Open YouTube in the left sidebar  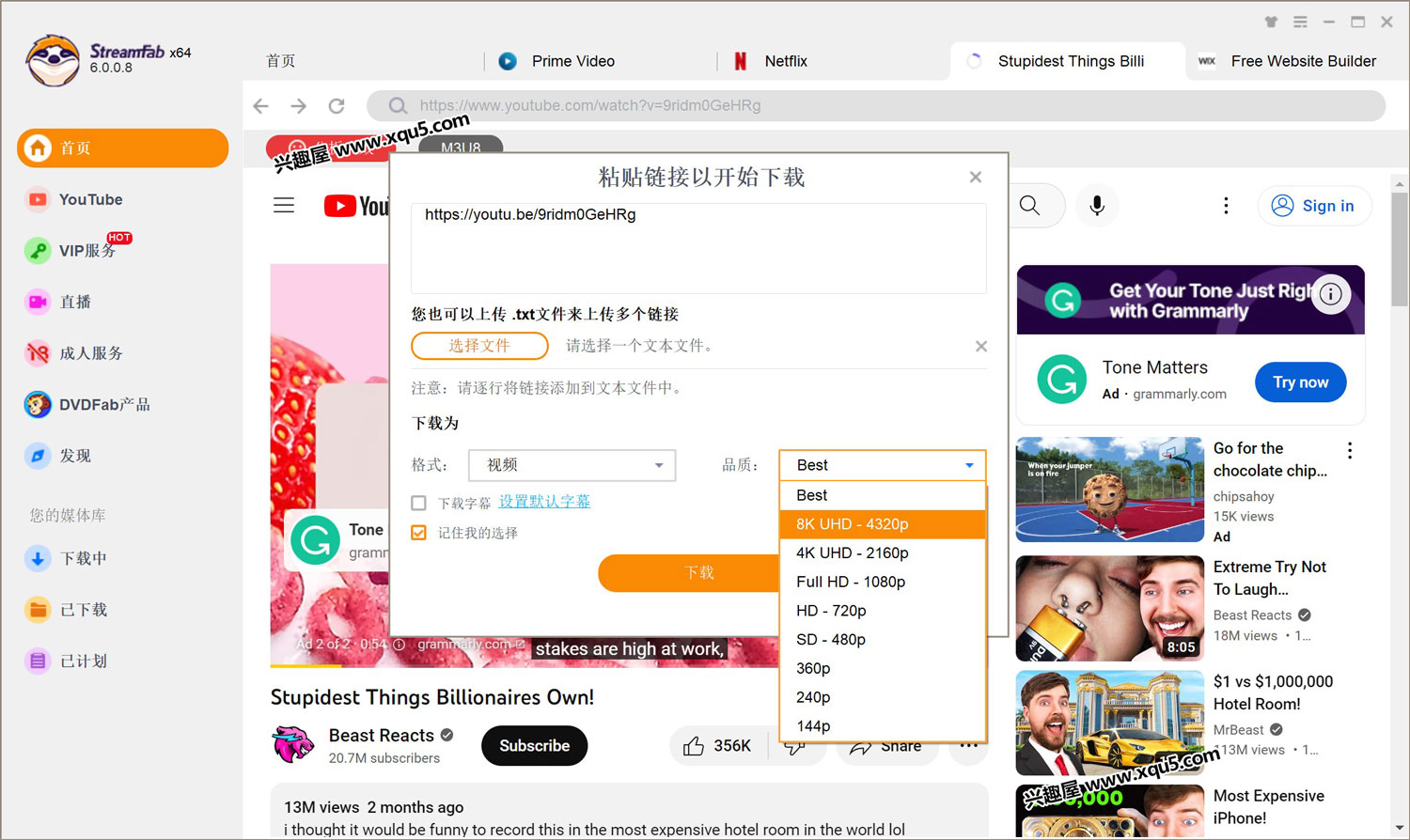pos(90,199)
